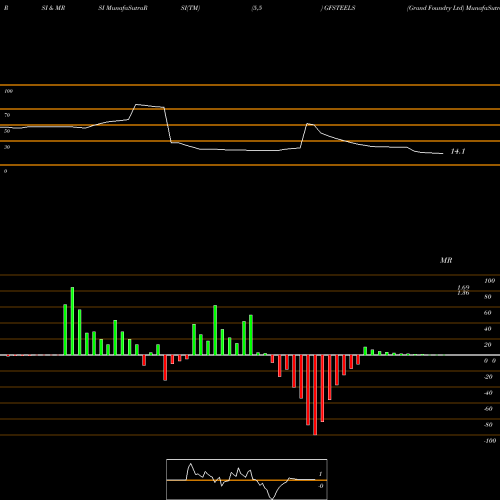Click the RSI value label 14.1
The width and height of the screenshot is (500, 500).
(458, 151)
